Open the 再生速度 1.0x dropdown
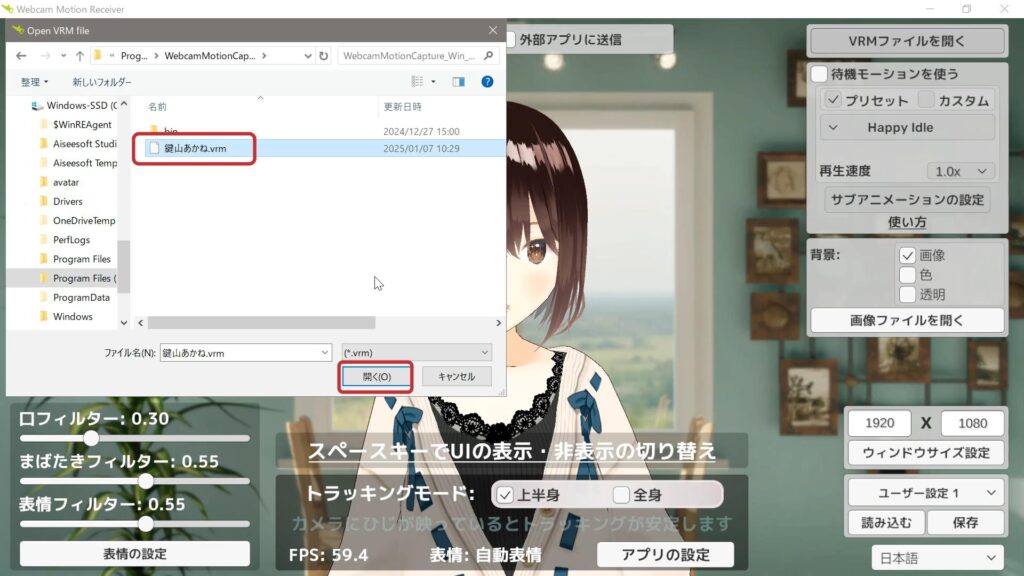Viewport: 1024px width, 576px height. pos(960,171)
